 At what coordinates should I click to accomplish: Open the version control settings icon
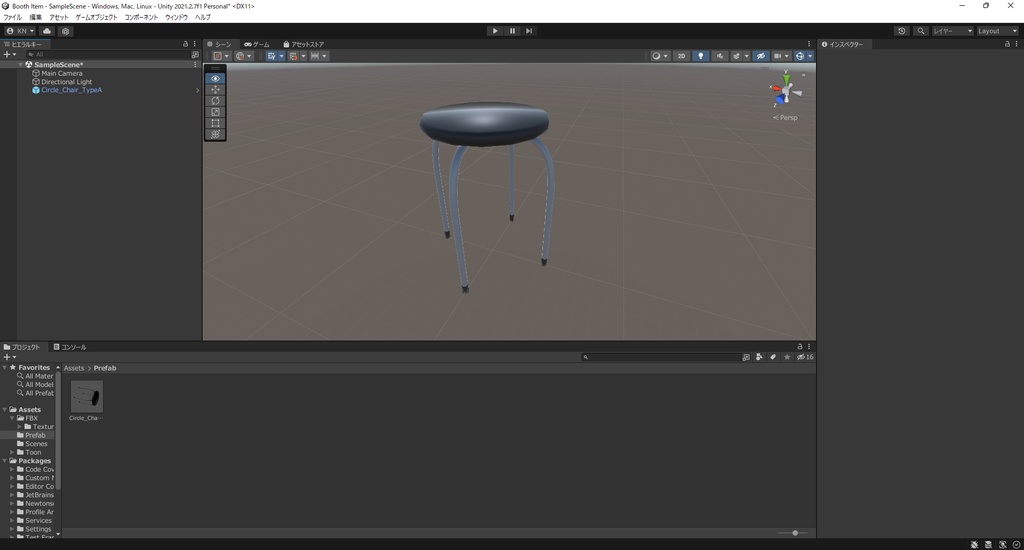pyautogui.click(x=65, y=31)
